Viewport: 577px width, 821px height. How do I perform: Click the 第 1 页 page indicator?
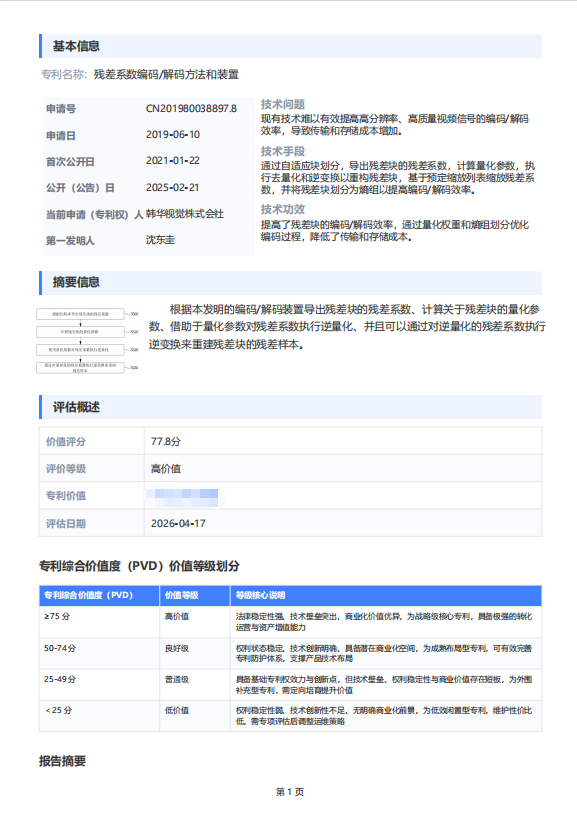pyautogui.click(x=290, y=792)
